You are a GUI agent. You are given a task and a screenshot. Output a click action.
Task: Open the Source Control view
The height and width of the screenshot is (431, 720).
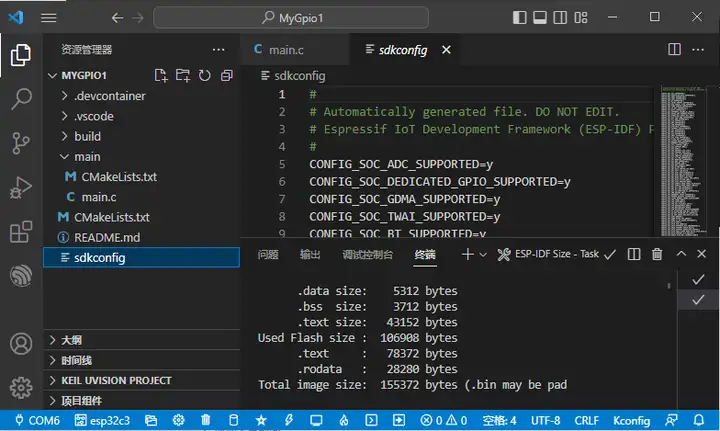(20, 143)
